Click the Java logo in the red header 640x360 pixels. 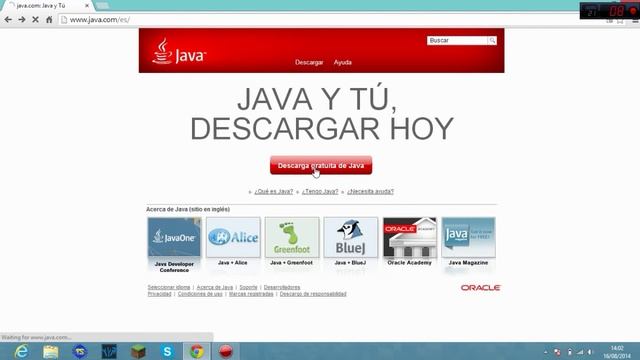click(179, 52)
